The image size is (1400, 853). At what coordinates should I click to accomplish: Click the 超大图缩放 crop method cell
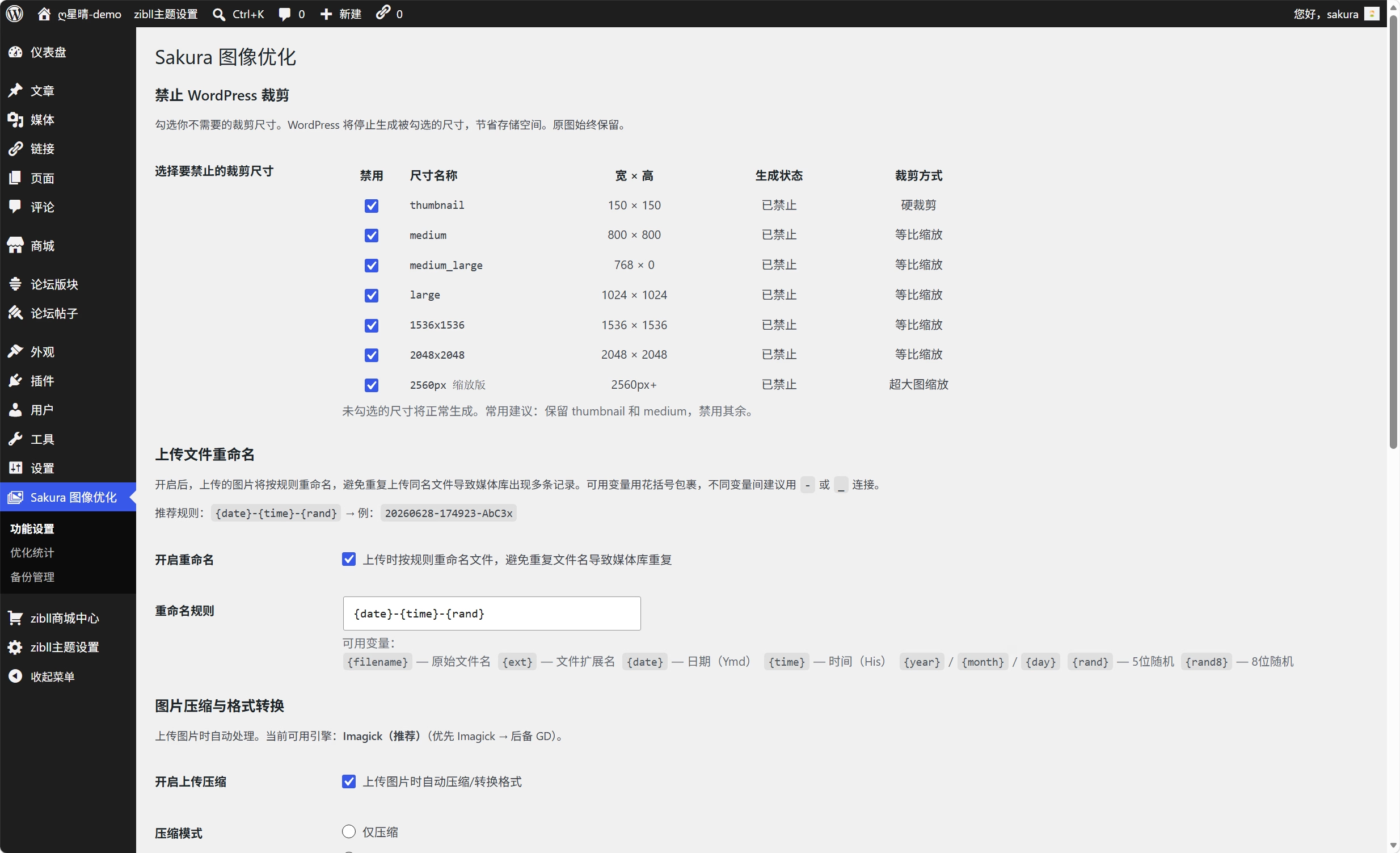[919, 385]
